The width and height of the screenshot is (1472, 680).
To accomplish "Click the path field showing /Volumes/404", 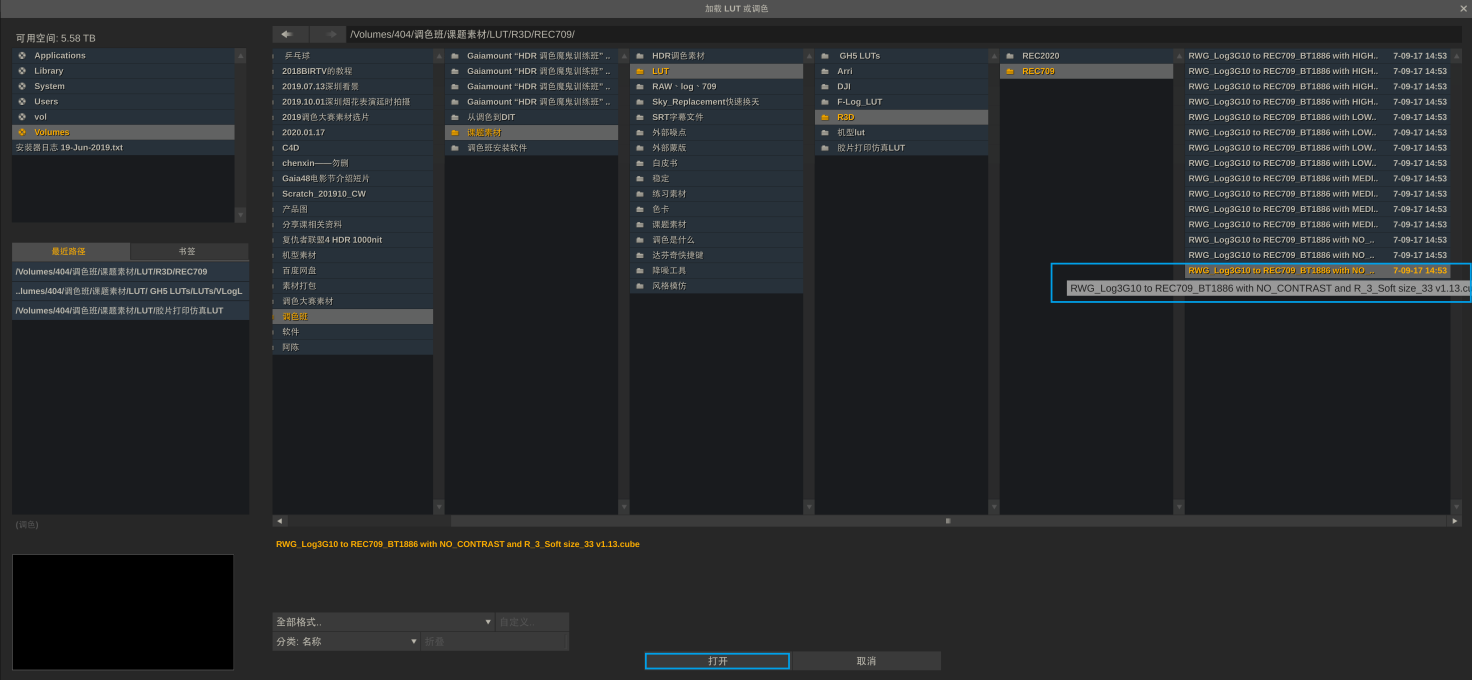I will [900, 34].
